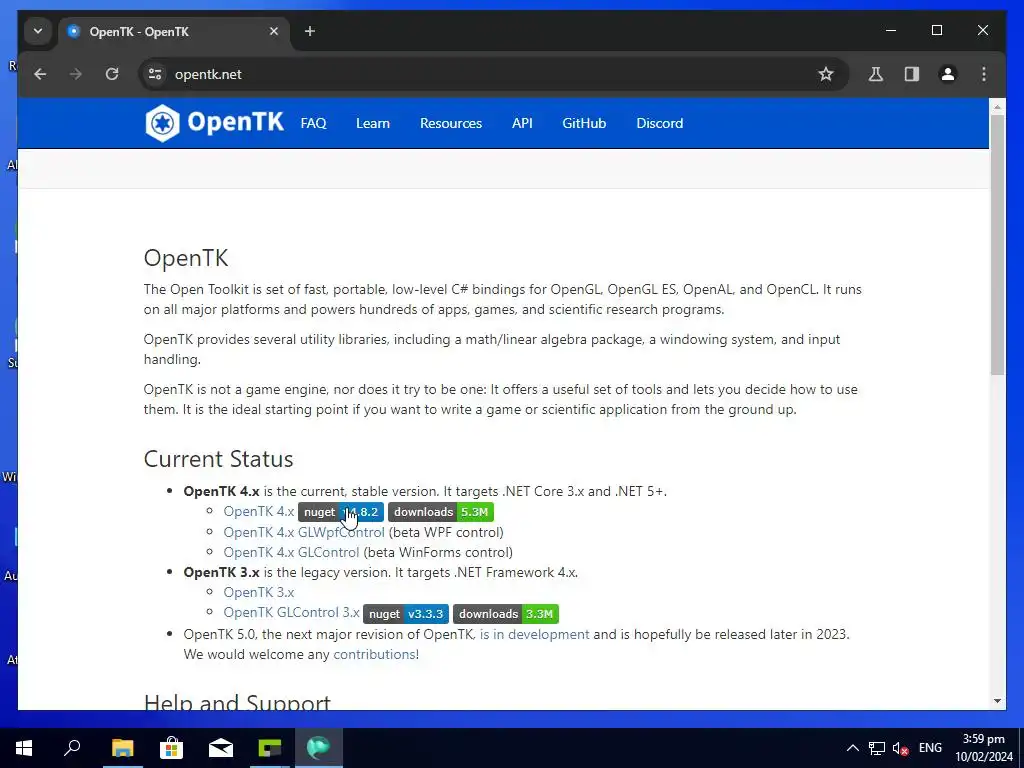The height and width of the screenshot is (768, 1024).
Task: Open the Windows Start menu
Action: point(24,748)
